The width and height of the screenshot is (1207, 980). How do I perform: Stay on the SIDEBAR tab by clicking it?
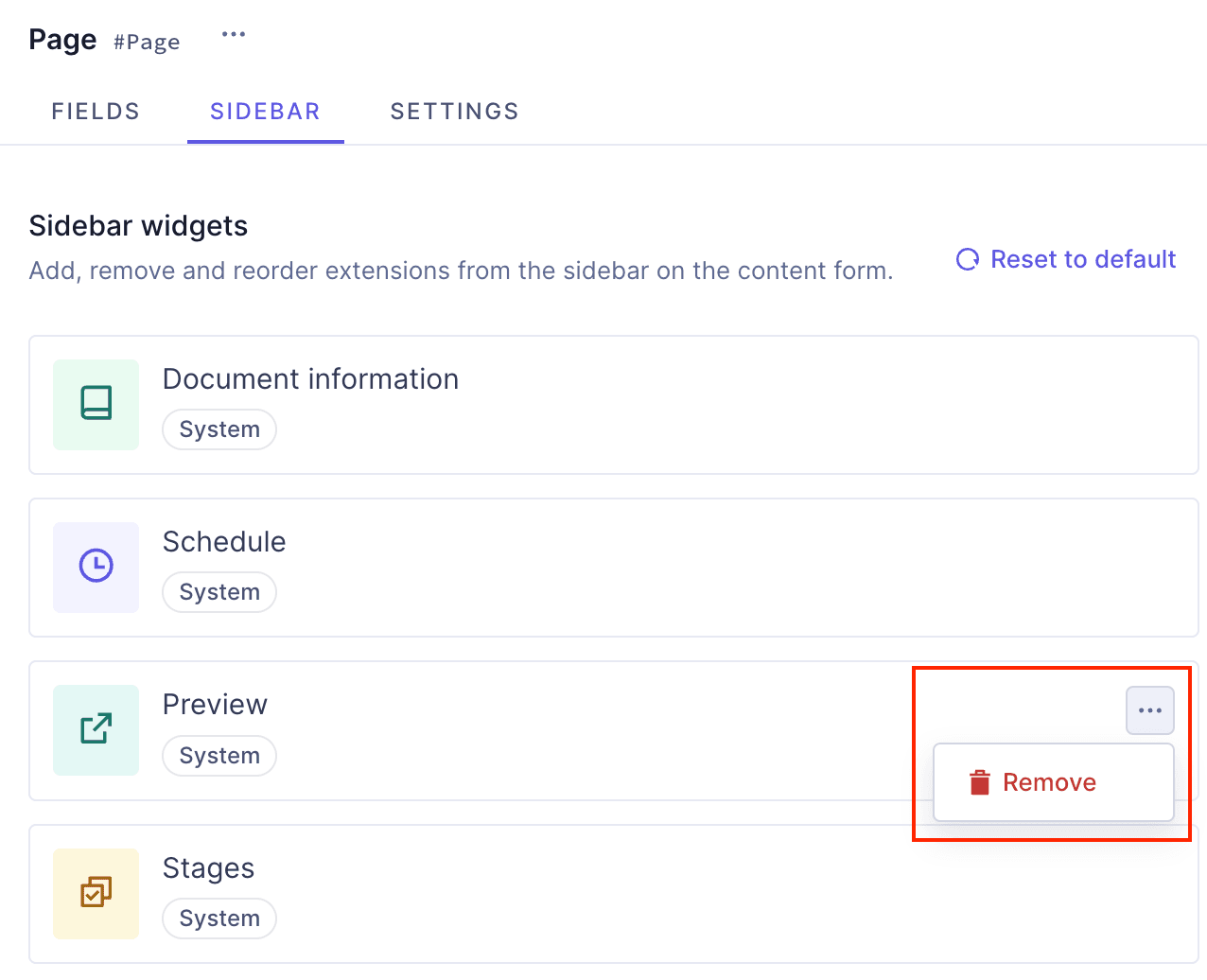[265, 111]
